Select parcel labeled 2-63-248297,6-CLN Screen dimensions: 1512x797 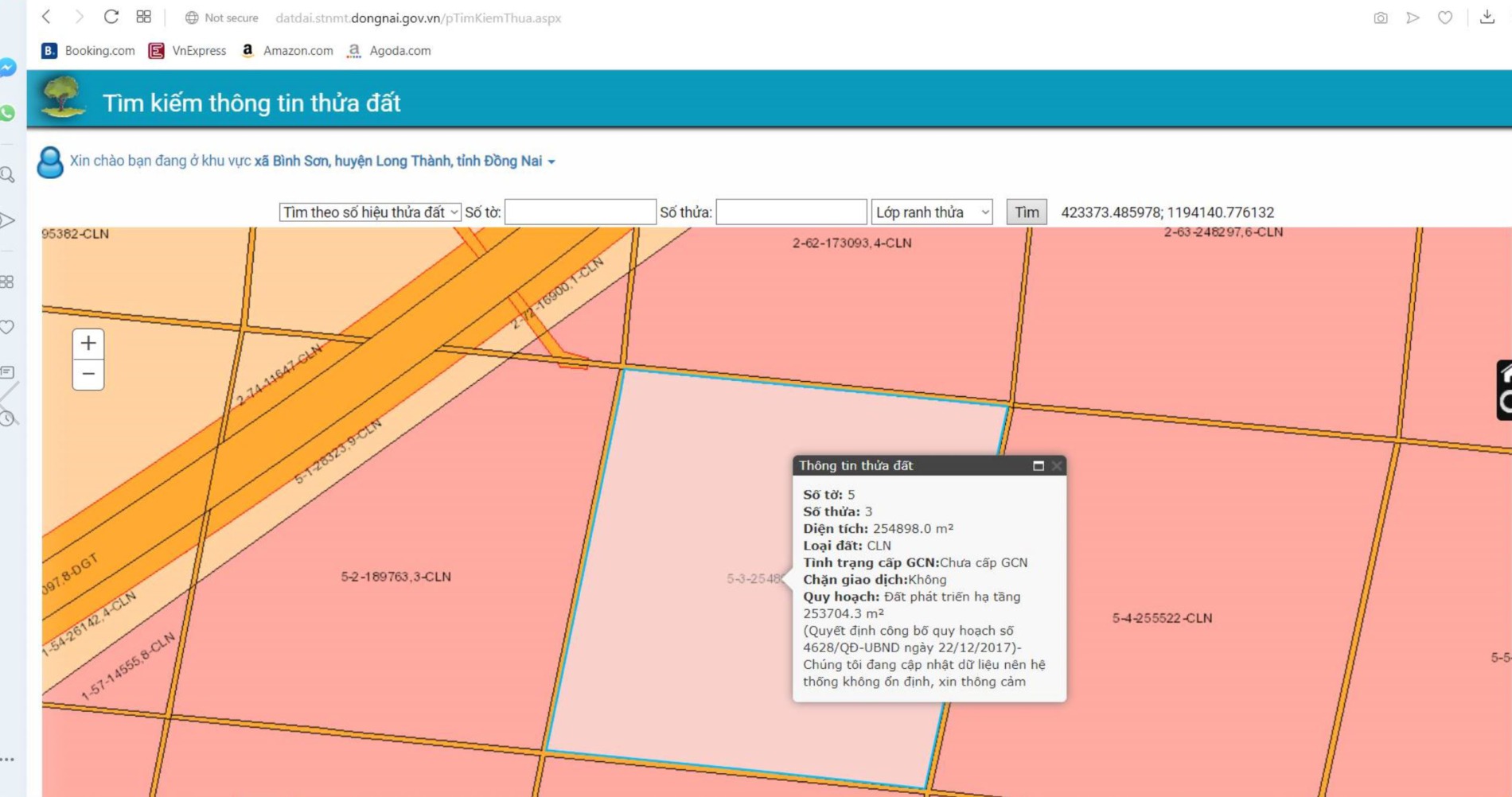[1223, 232]
